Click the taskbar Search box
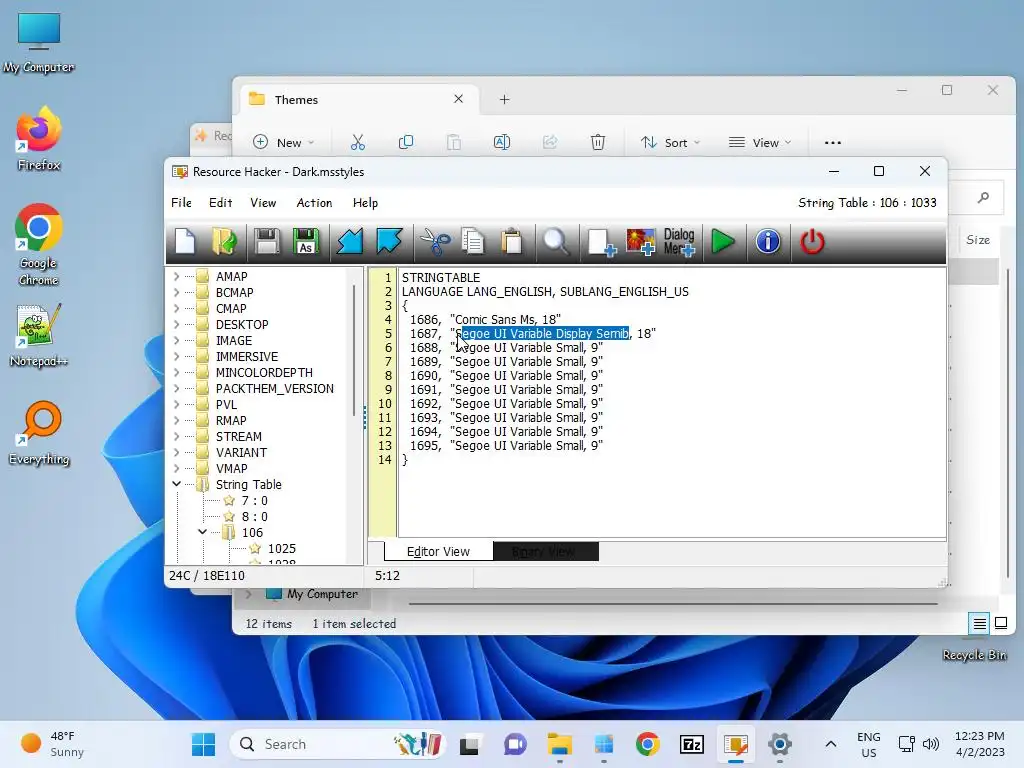 pyautogui.click(x=336, y=744)
